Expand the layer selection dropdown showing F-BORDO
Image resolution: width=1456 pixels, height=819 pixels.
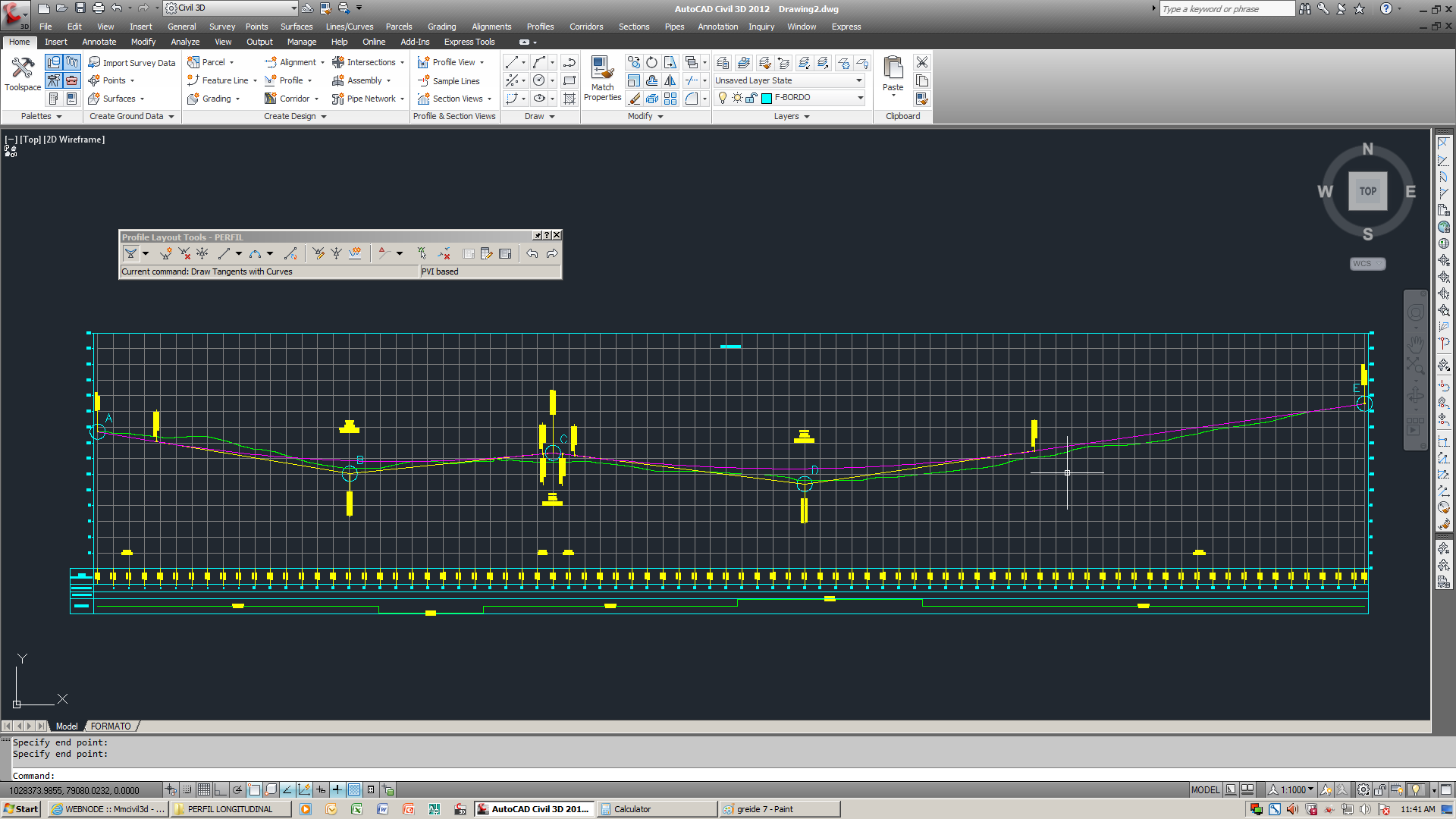tap(860, 98)
